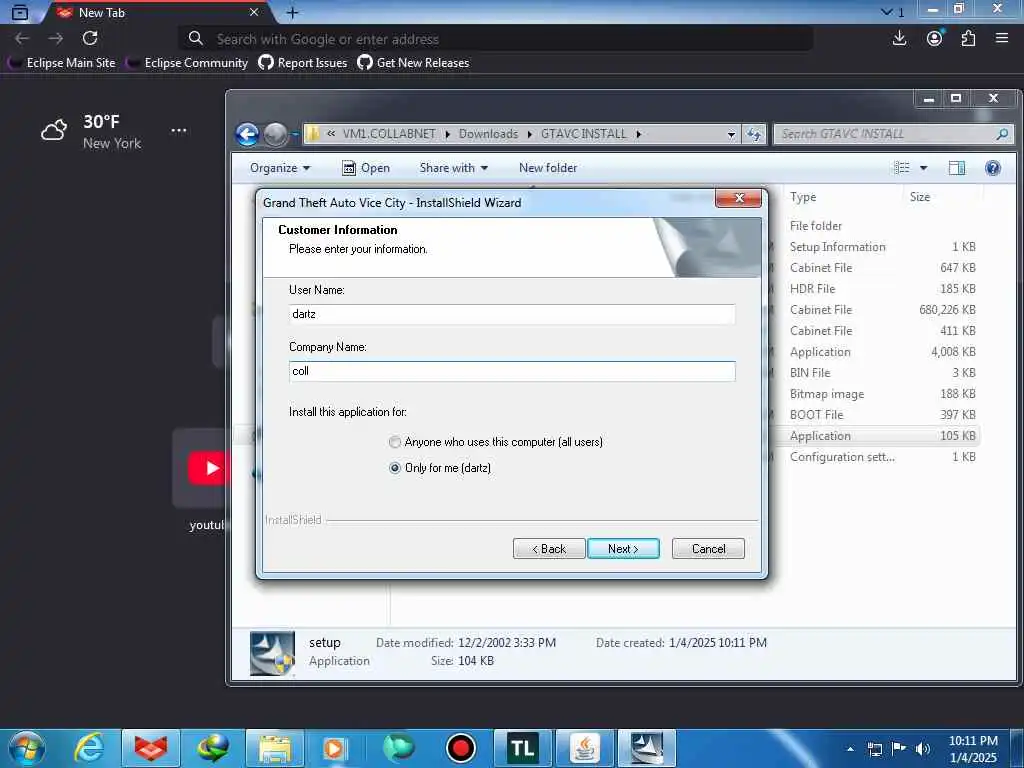Viewport: 1024px width, 768px height.
Task: Focus the Search GTAVC INSTALL box
Action: click(893, 134)
